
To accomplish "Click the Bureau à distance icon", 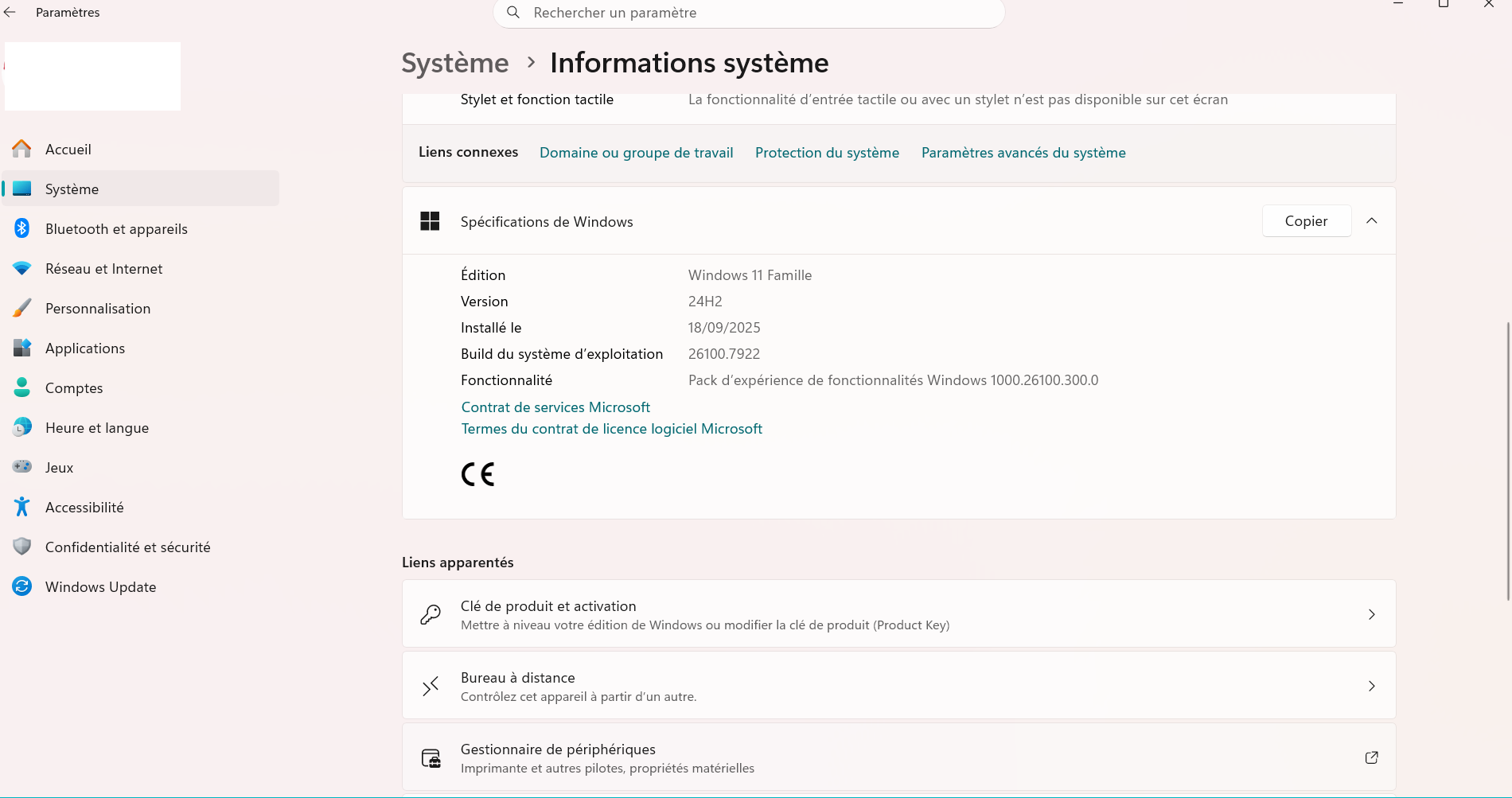I will [431, 686].
